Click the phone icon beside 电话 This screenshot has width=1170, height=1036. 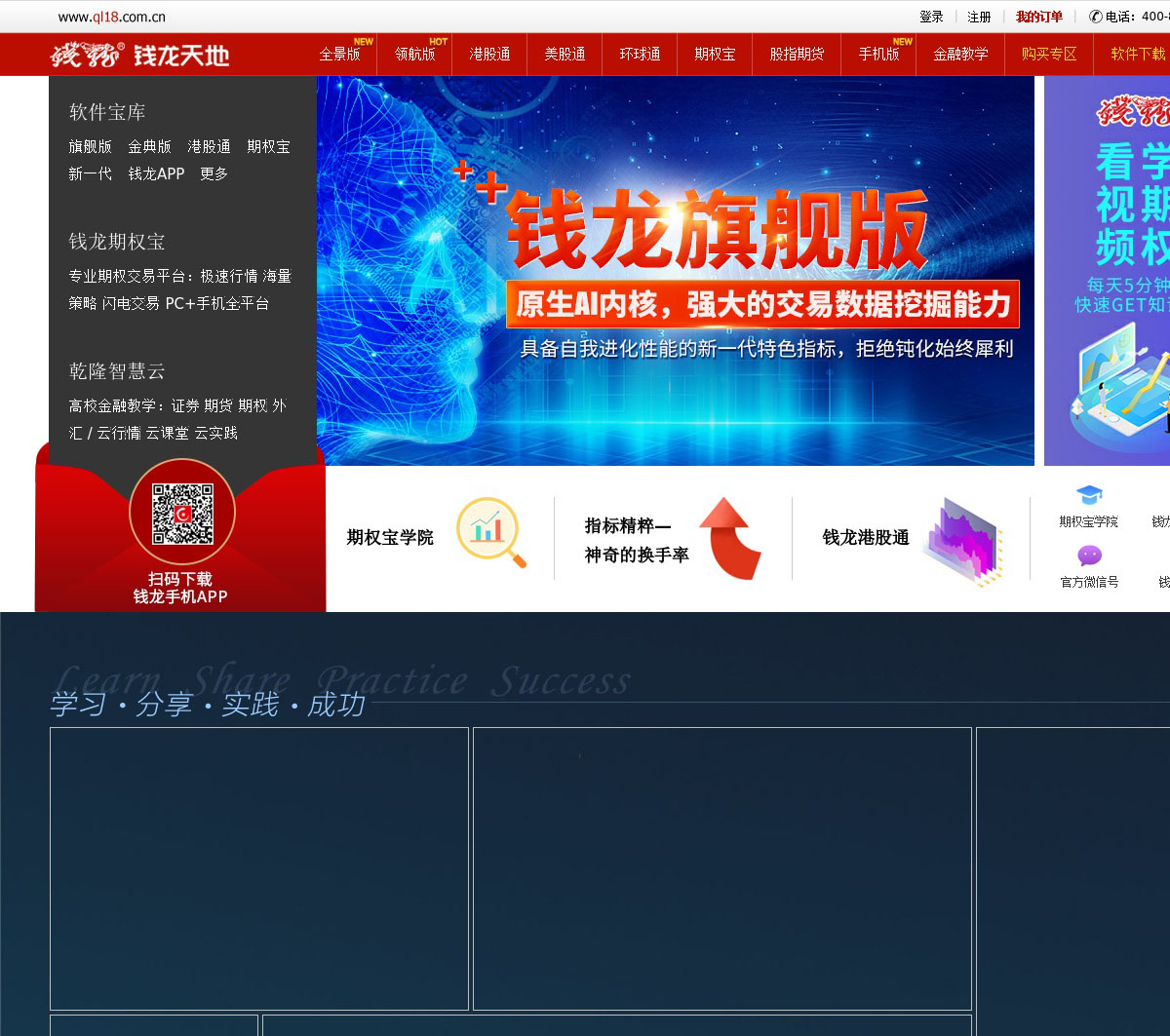(x=1095, y=17)
